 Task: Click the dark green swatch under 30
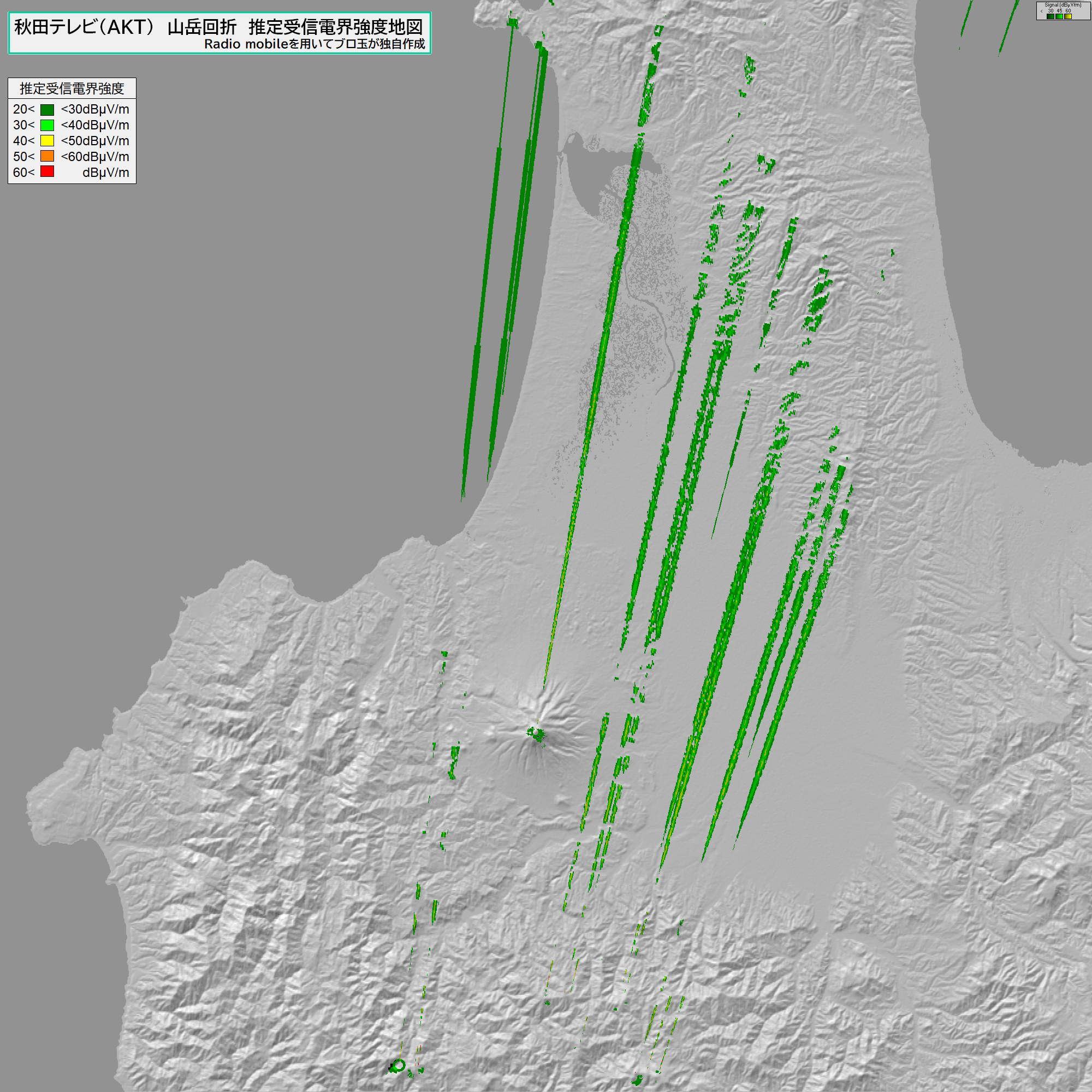click(1051, 16)
